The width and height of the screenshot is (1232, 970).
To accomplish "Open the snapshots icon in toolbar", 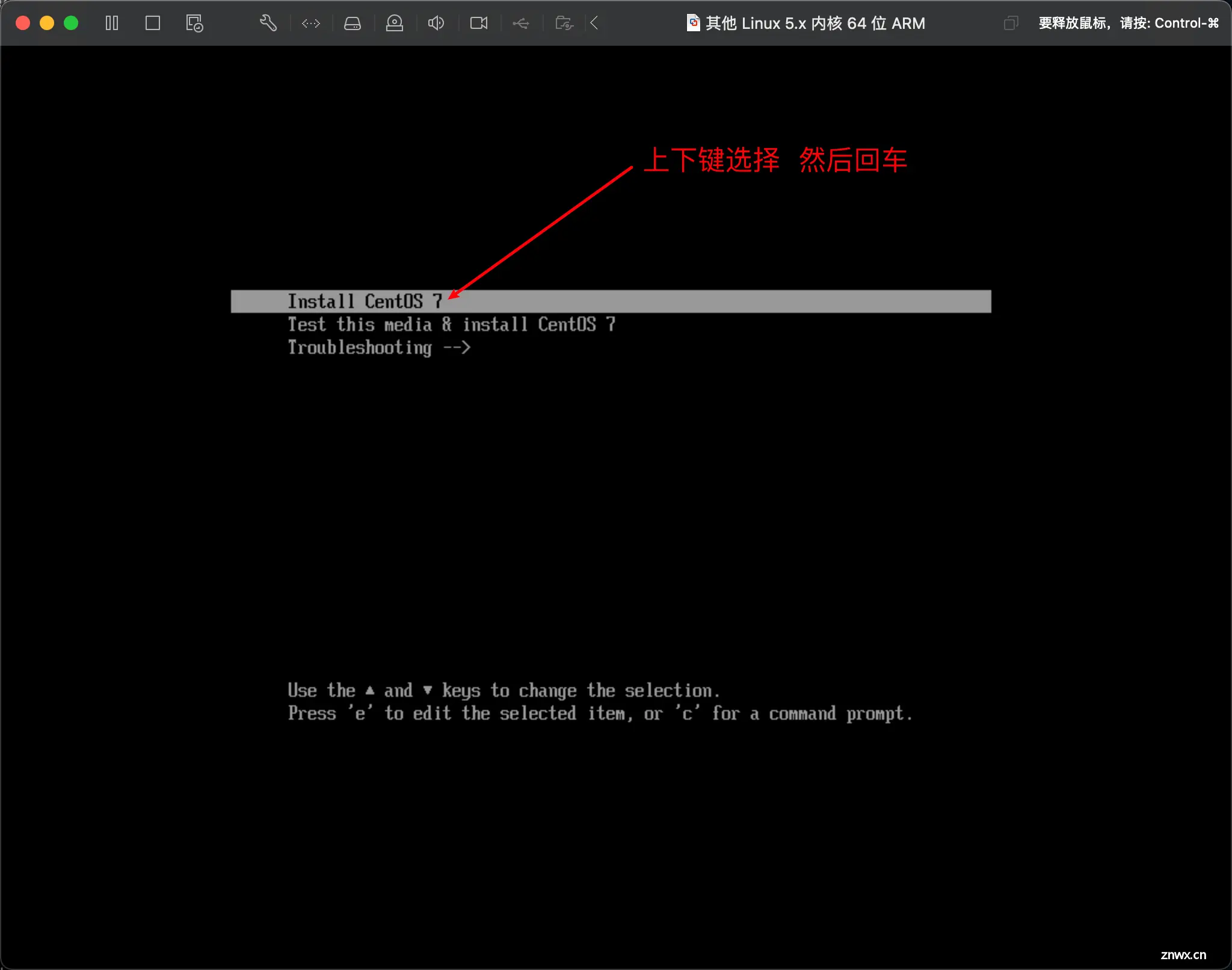I will point(194,23).
